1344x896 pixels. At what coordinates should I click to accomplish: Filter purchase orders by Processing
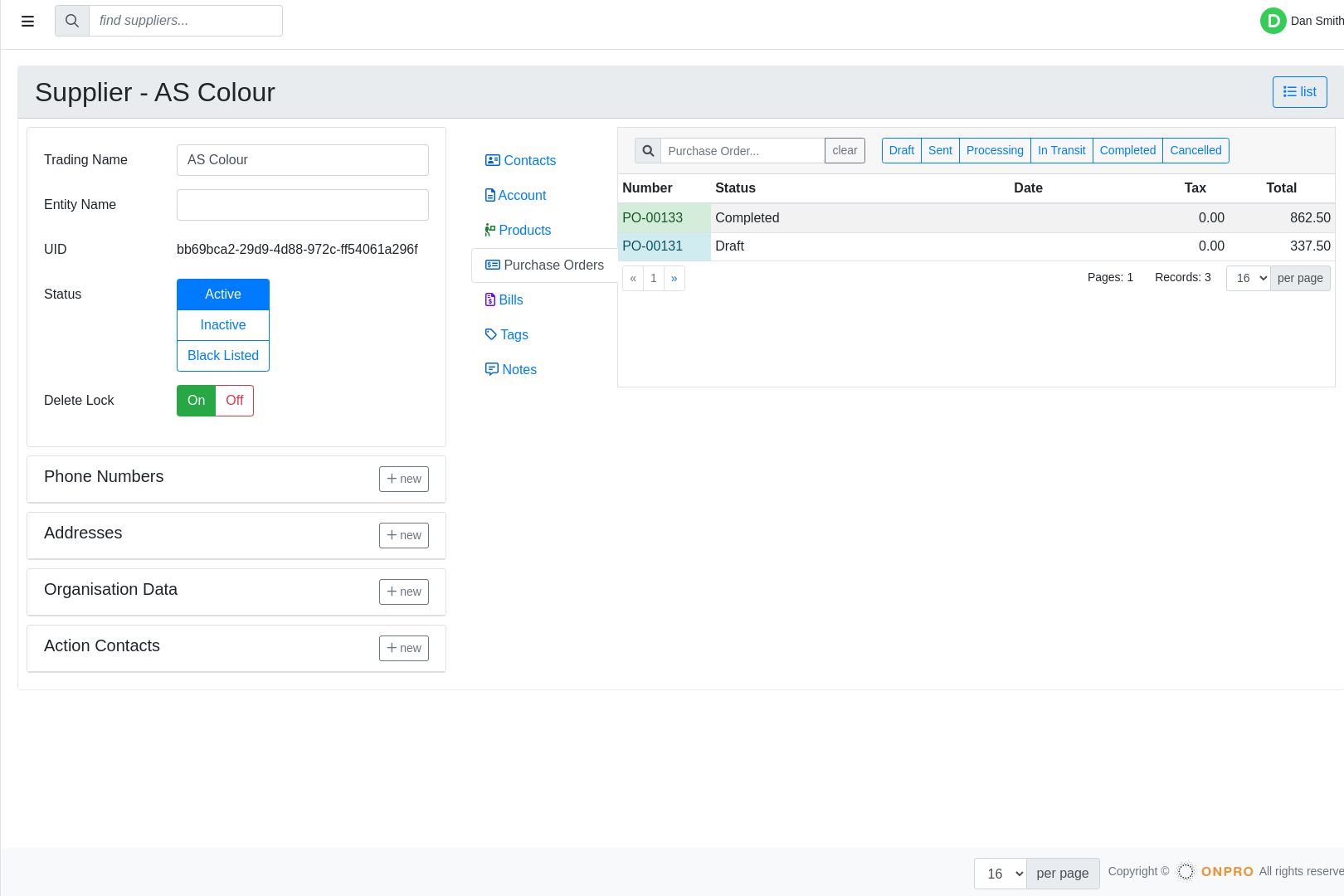pos(995,150)
